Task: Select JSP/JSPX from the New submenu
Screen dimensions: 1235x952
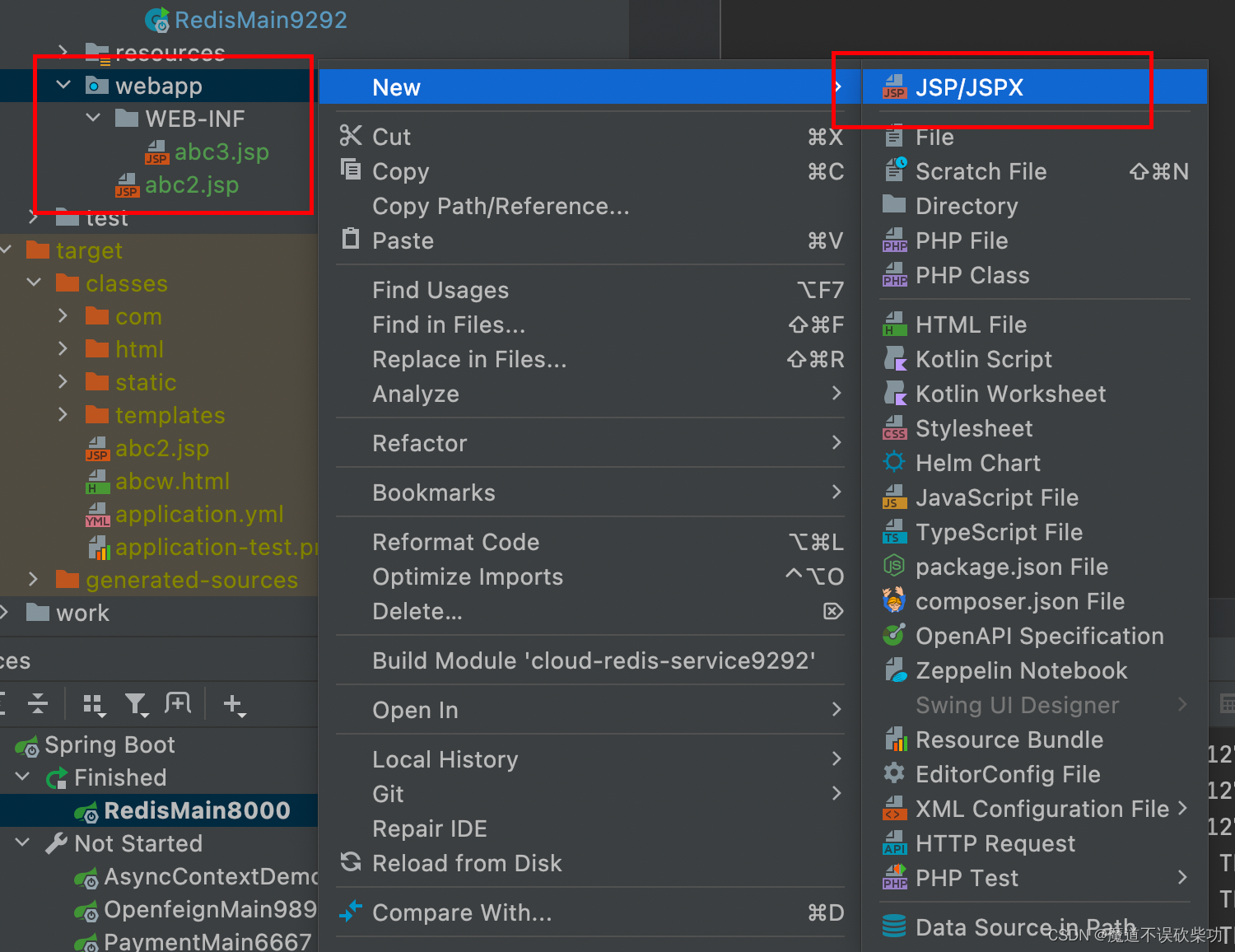Action: pyautogui.click(x=969, y=86)
